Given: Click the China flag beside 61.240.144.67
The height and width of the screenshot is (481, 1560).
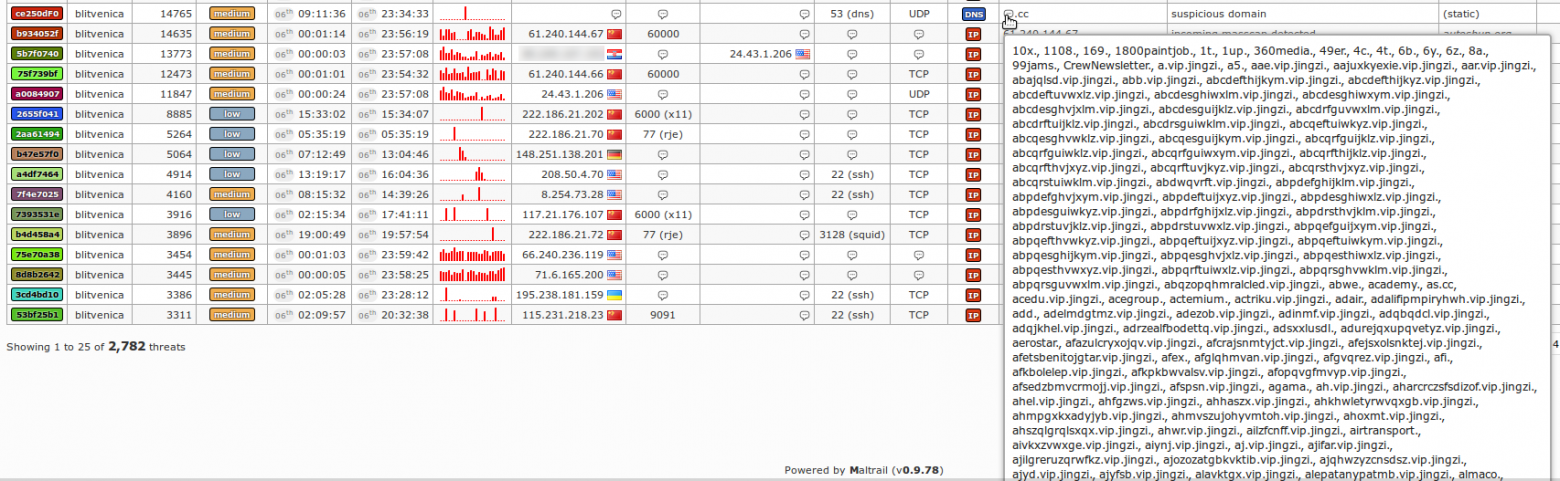Looking at the screenshot, I should 615,34.
